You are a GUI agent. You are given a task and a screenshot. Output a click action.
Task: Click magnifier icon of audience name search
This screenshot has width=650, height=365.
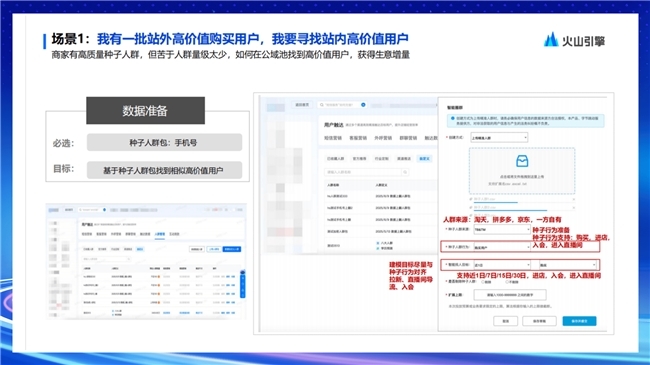[x=405, y=172]
